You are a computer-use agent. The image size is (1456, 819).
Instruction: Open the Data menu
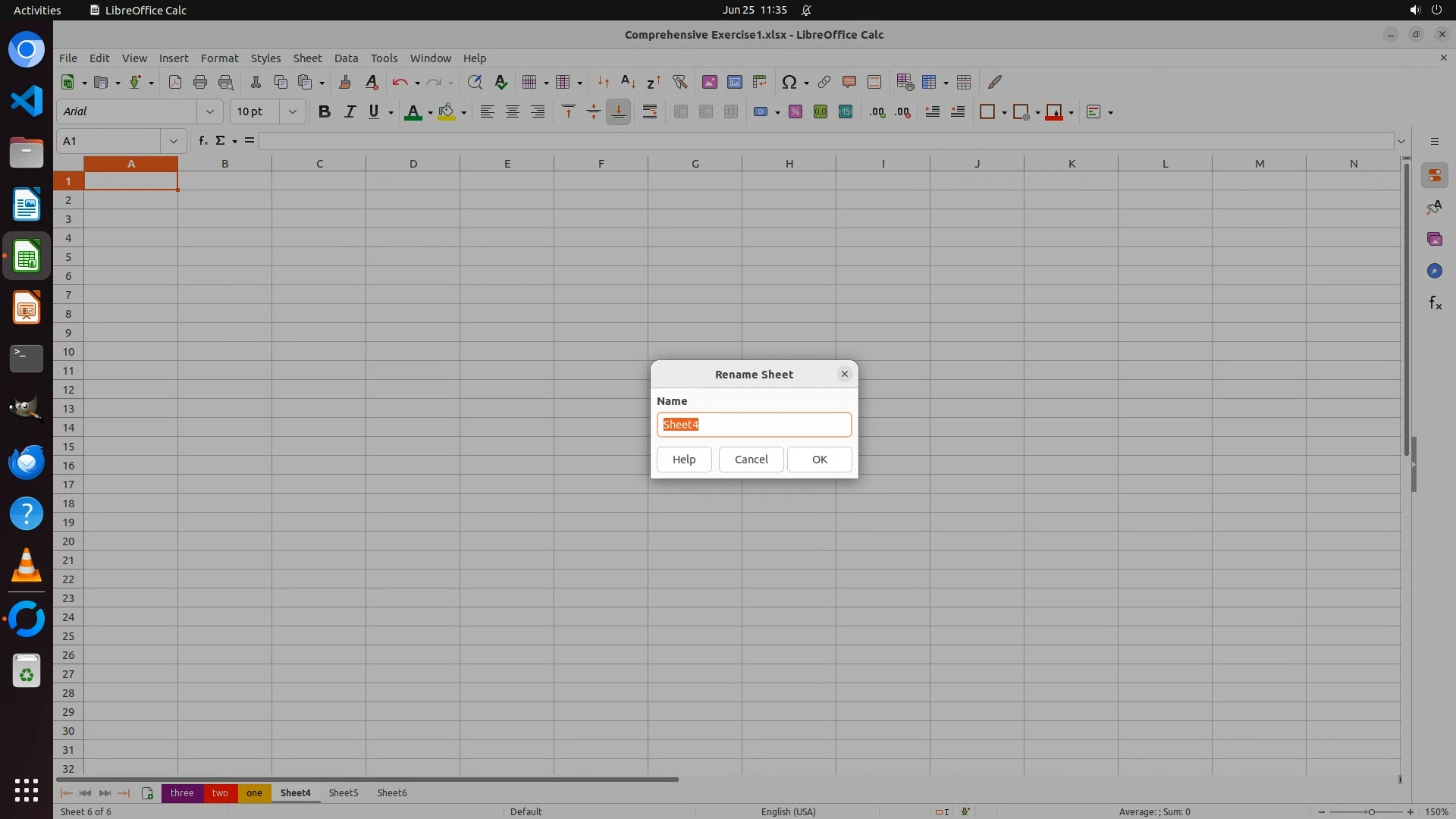tap(346, 58)
